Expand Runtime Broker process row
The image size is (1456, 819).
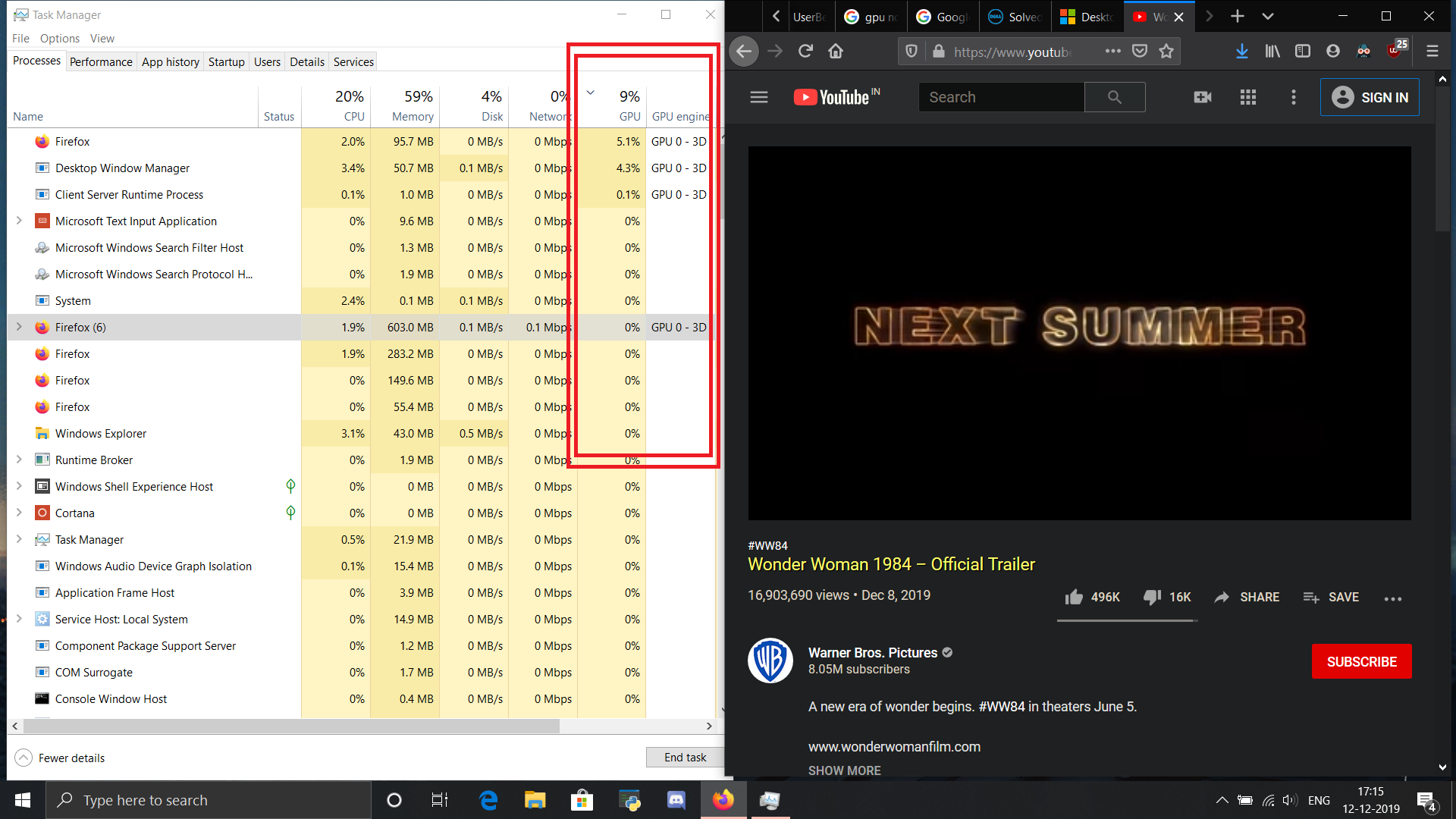coord(19,460)
